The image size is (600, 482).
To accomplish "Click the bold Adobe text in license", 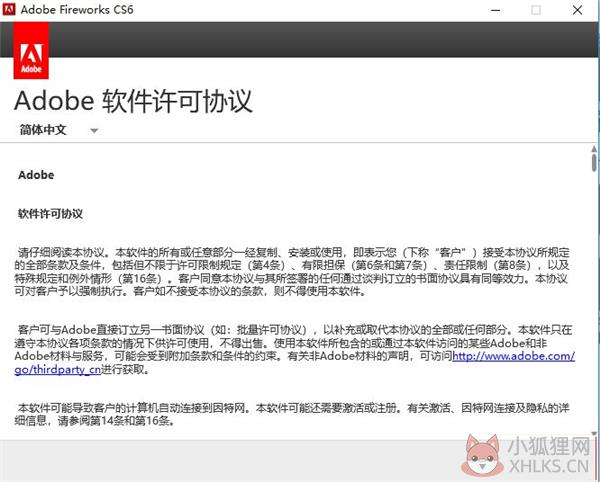I will (x=36, y=175).
